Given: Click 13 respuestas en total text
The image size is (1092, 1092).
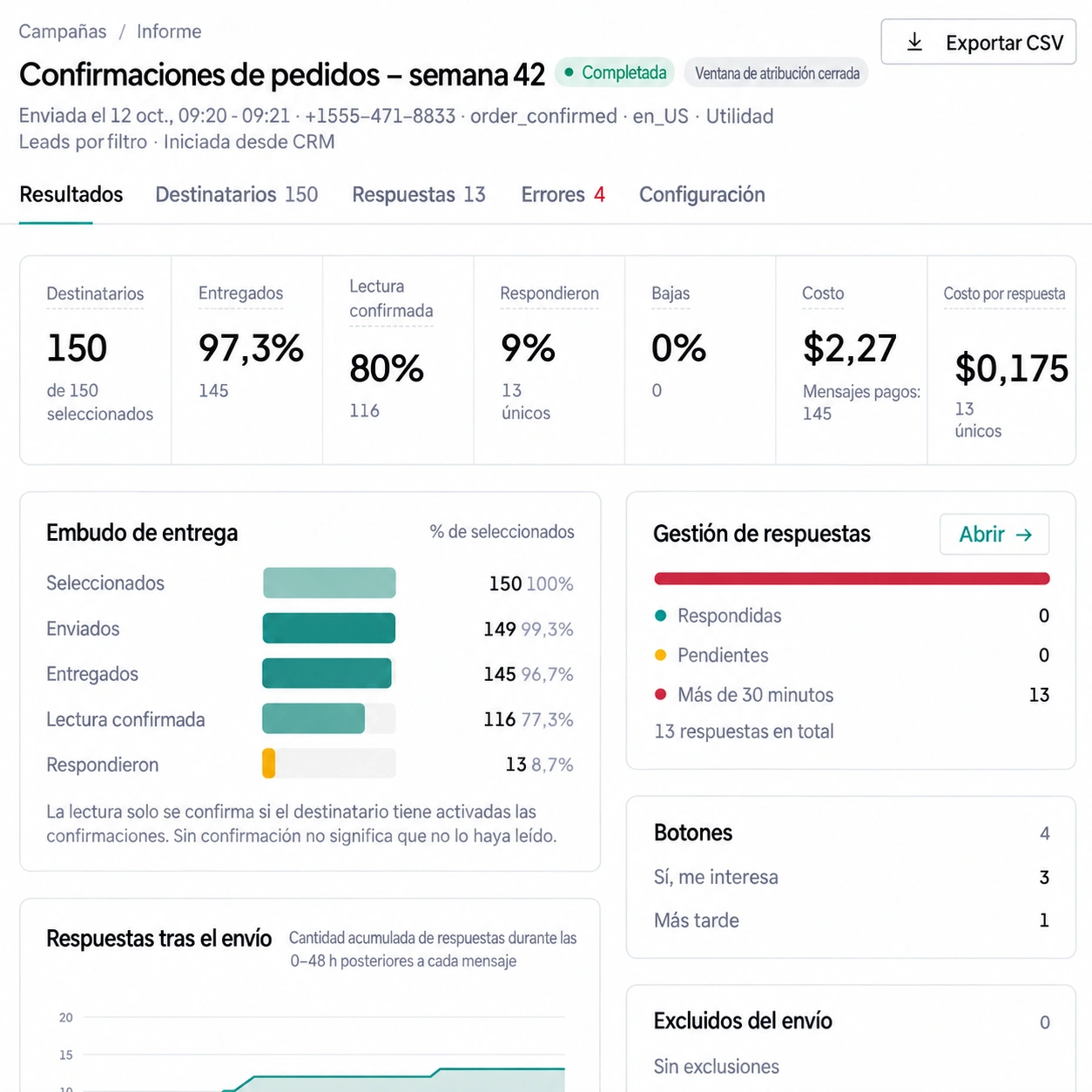Looking at the screenshot, I should pyautogui.click(x=744, y=731).
